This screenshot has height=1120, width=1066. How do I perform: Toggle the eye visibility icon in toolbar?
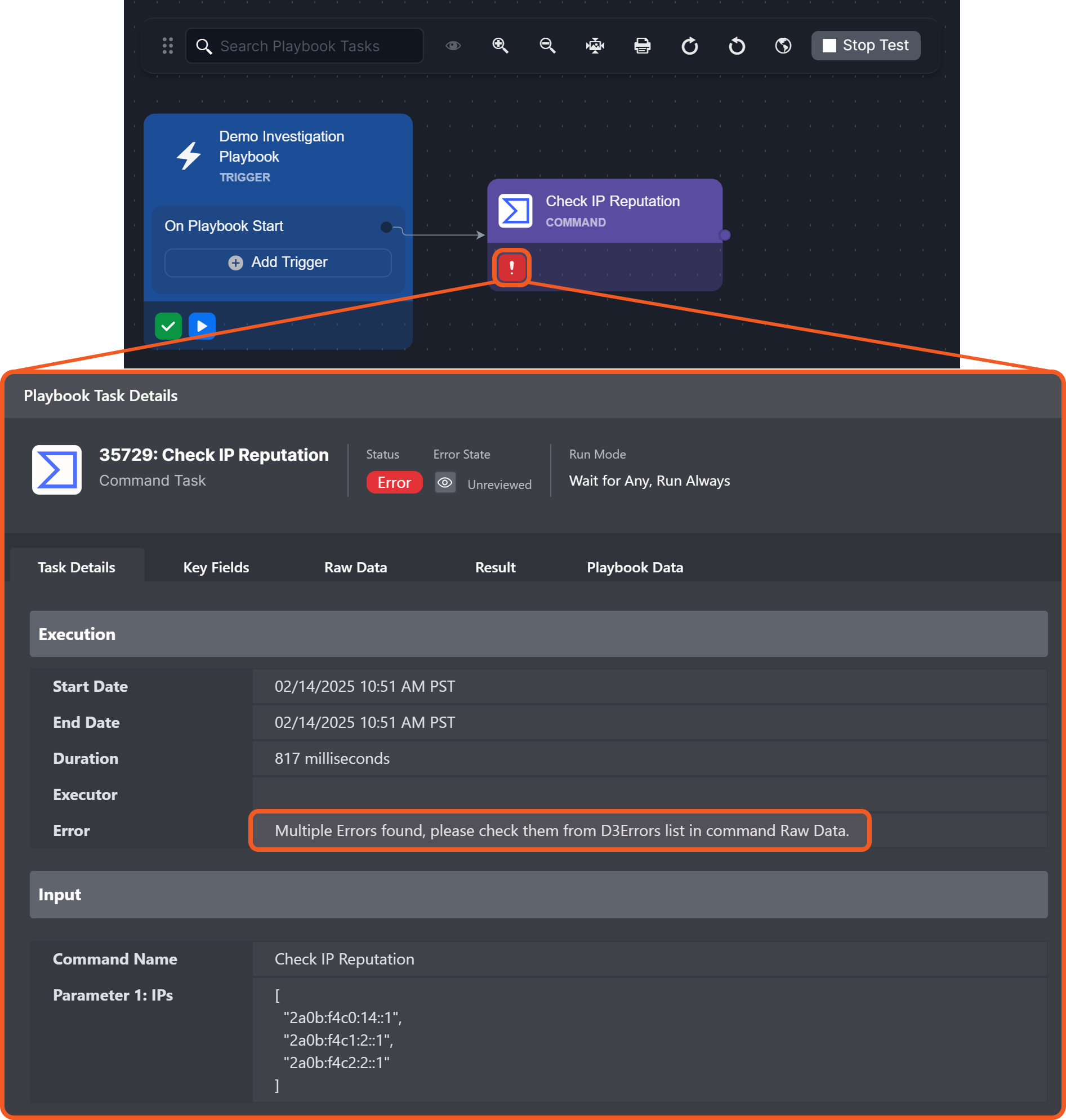click(453, 46)
